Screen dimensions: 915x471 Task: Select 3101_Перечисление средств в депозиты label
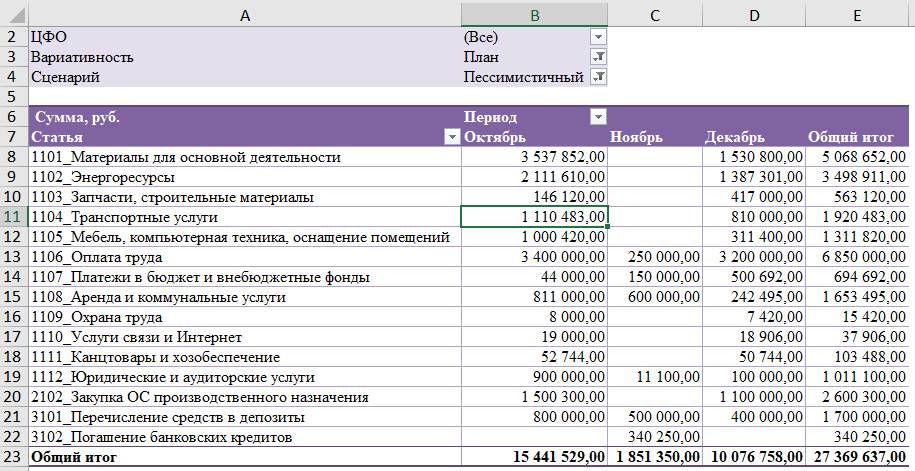point(245,417)
